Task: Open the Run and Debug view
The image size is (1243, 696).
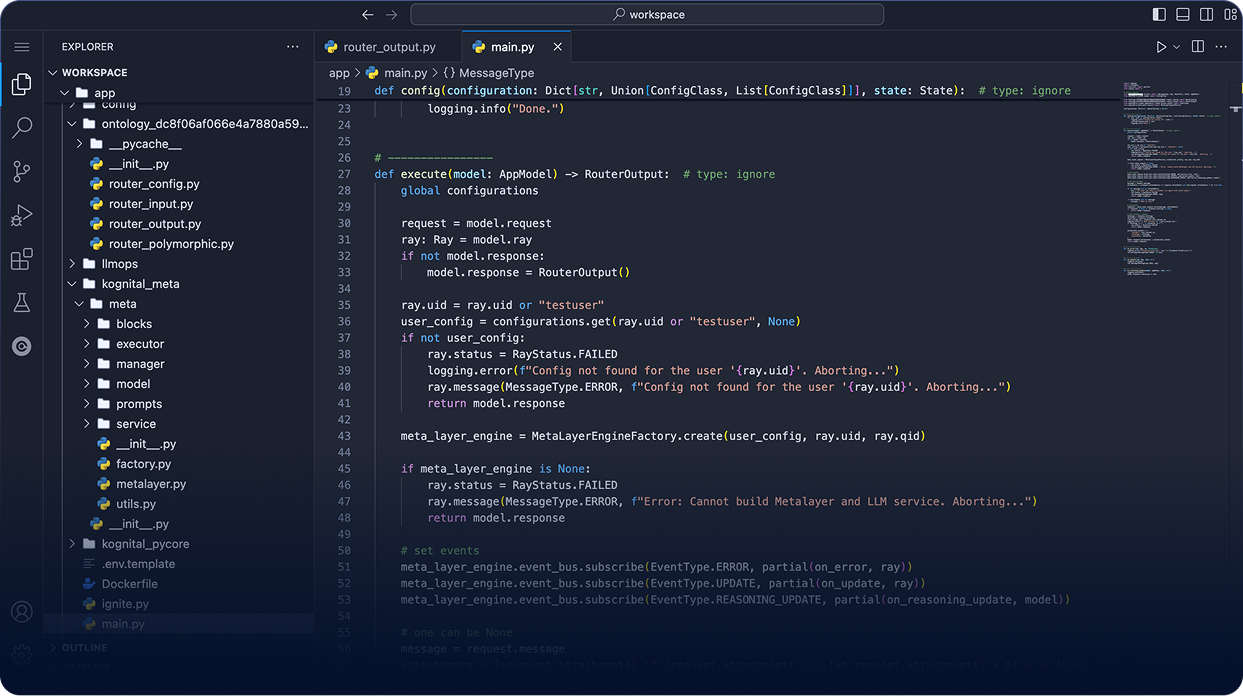Action: point(21,215)
